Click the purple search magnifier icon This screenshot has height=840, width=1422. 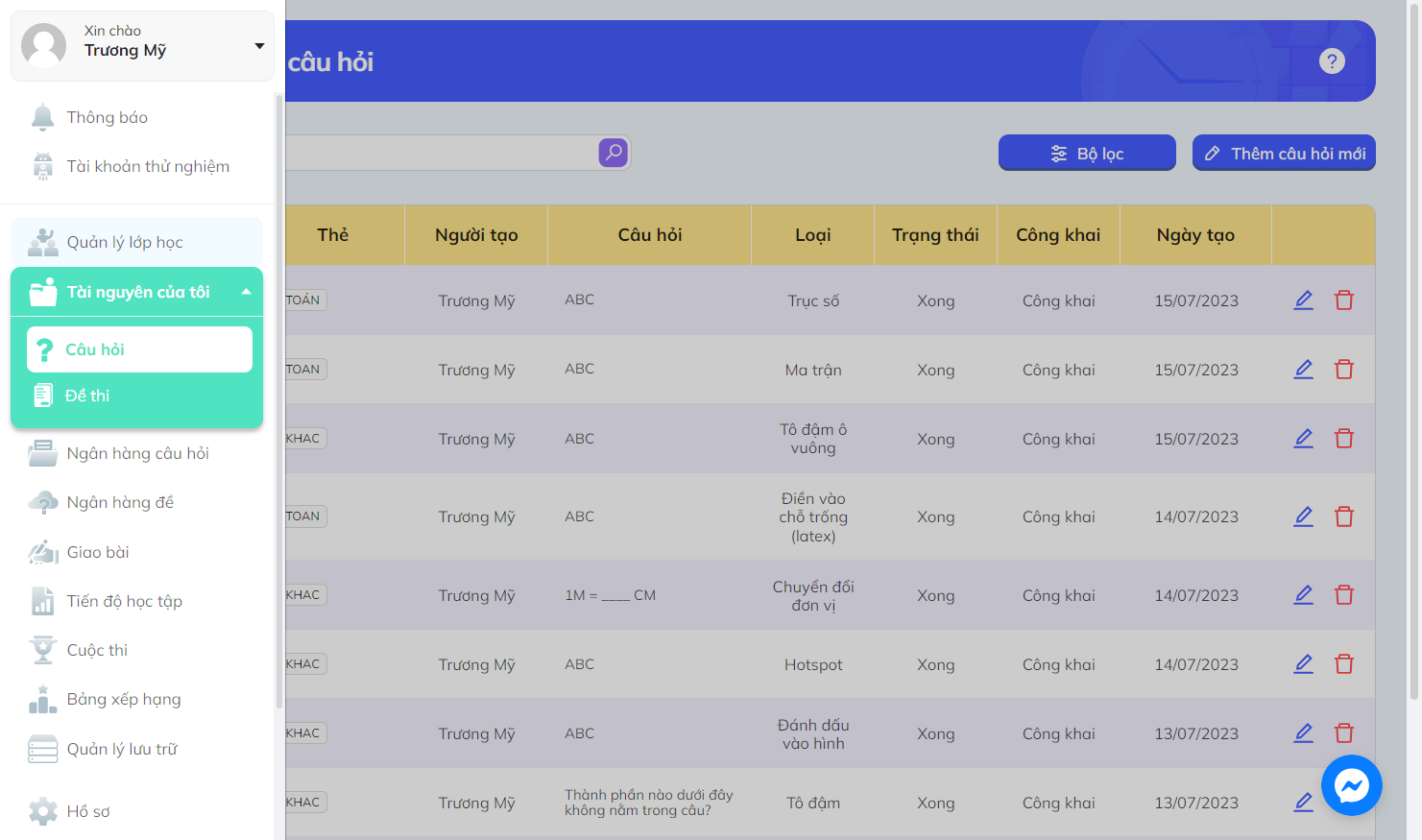click(614, 153)
